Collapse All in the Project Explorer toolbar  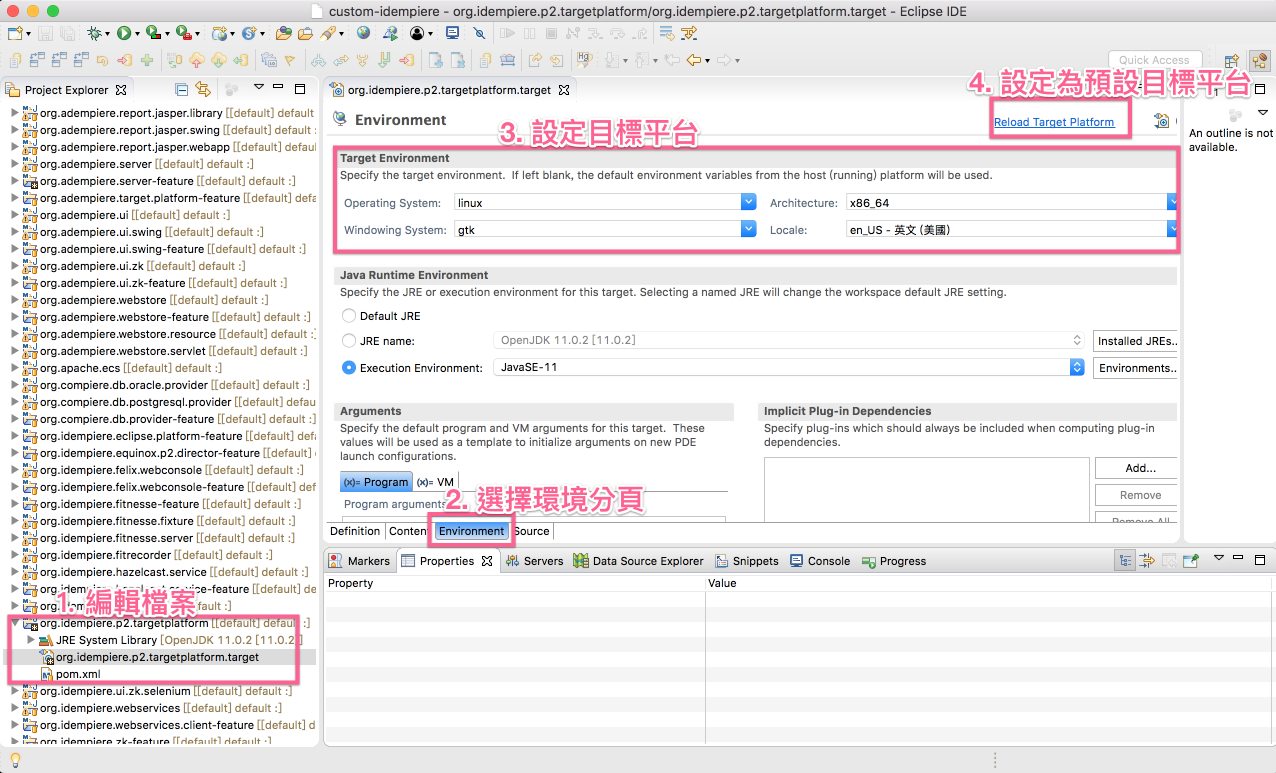tap(182, 89)
